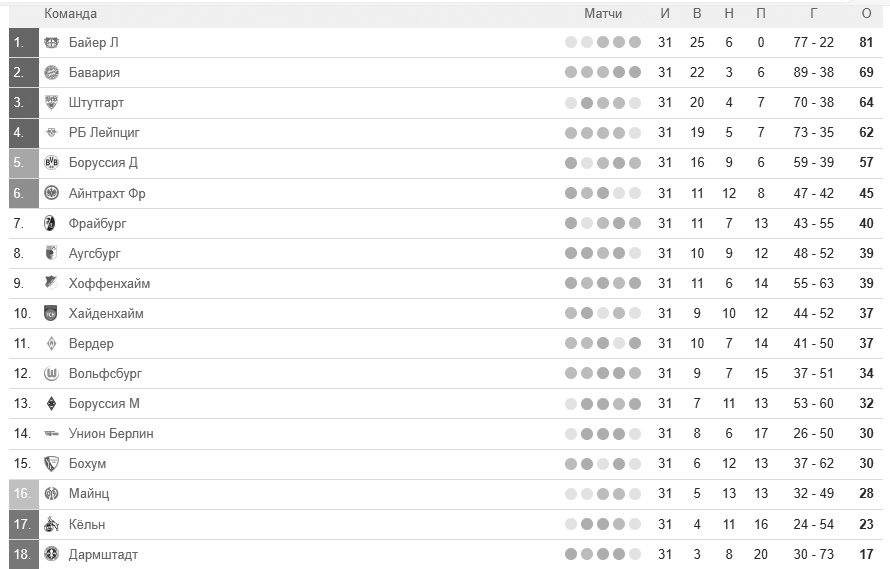Sort table by О points column header
This screenshot has height=569, width=890.
point(866,13)
